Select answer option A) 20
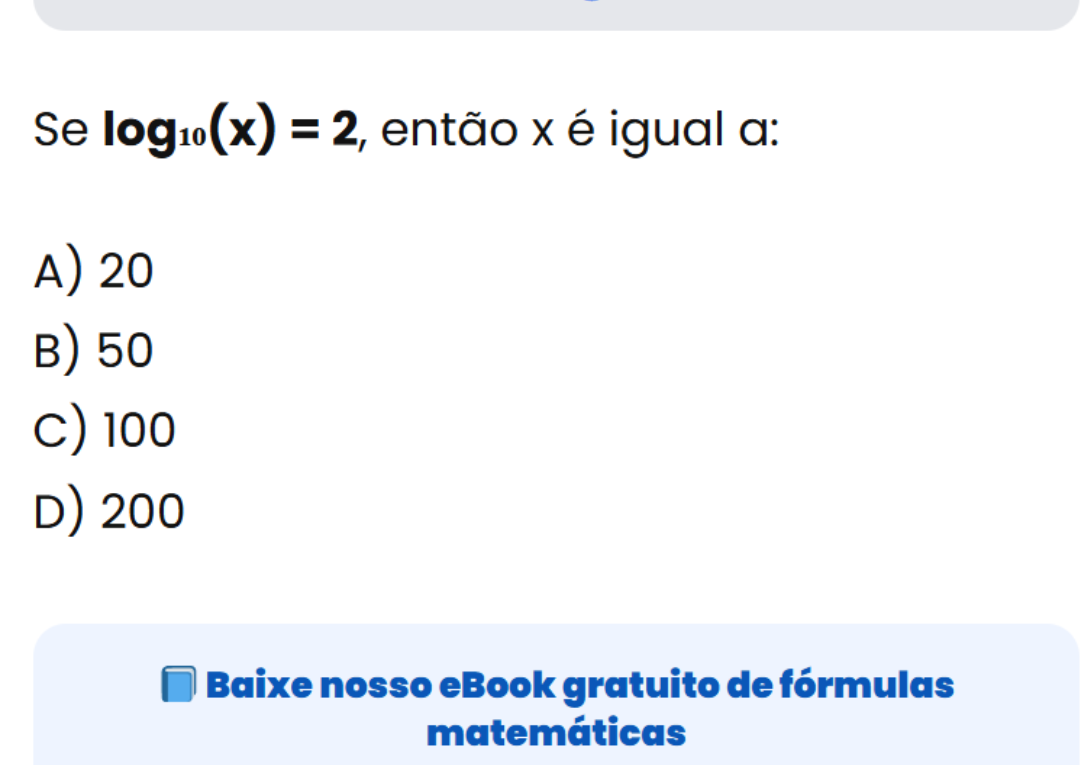 point(94,271)
